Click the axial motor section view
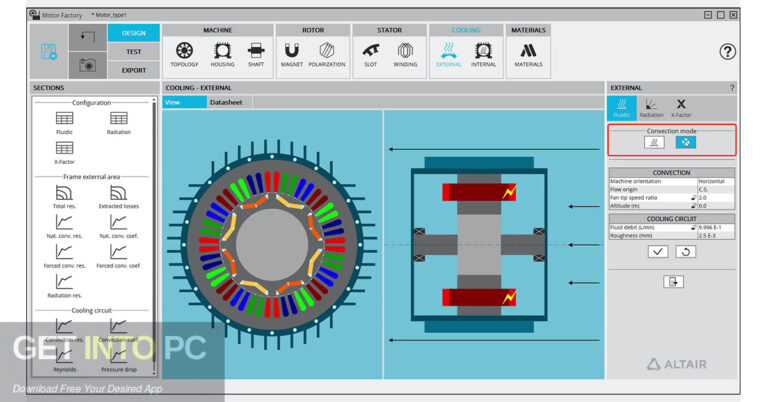This screenshot has height=402, width=768. coord(479,244)
